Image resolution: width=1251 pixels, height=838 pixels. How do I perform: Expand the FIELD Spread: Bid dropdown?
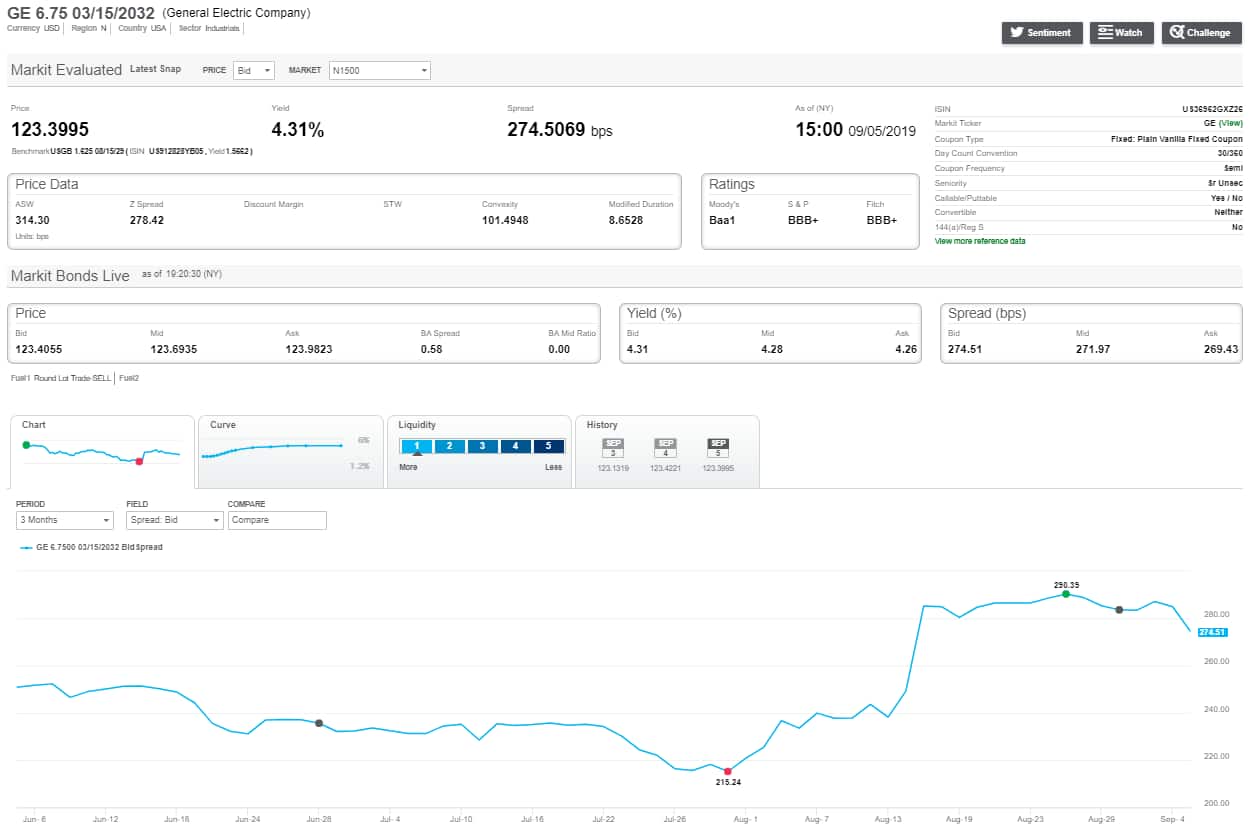(x=175, y=520)
